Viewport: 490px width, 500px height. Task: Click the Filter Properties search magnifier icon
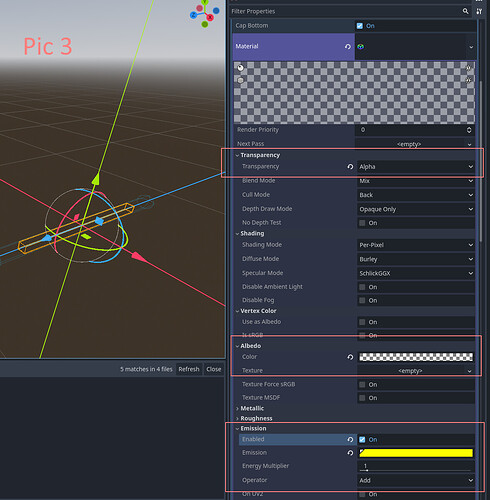coord(465,11)
